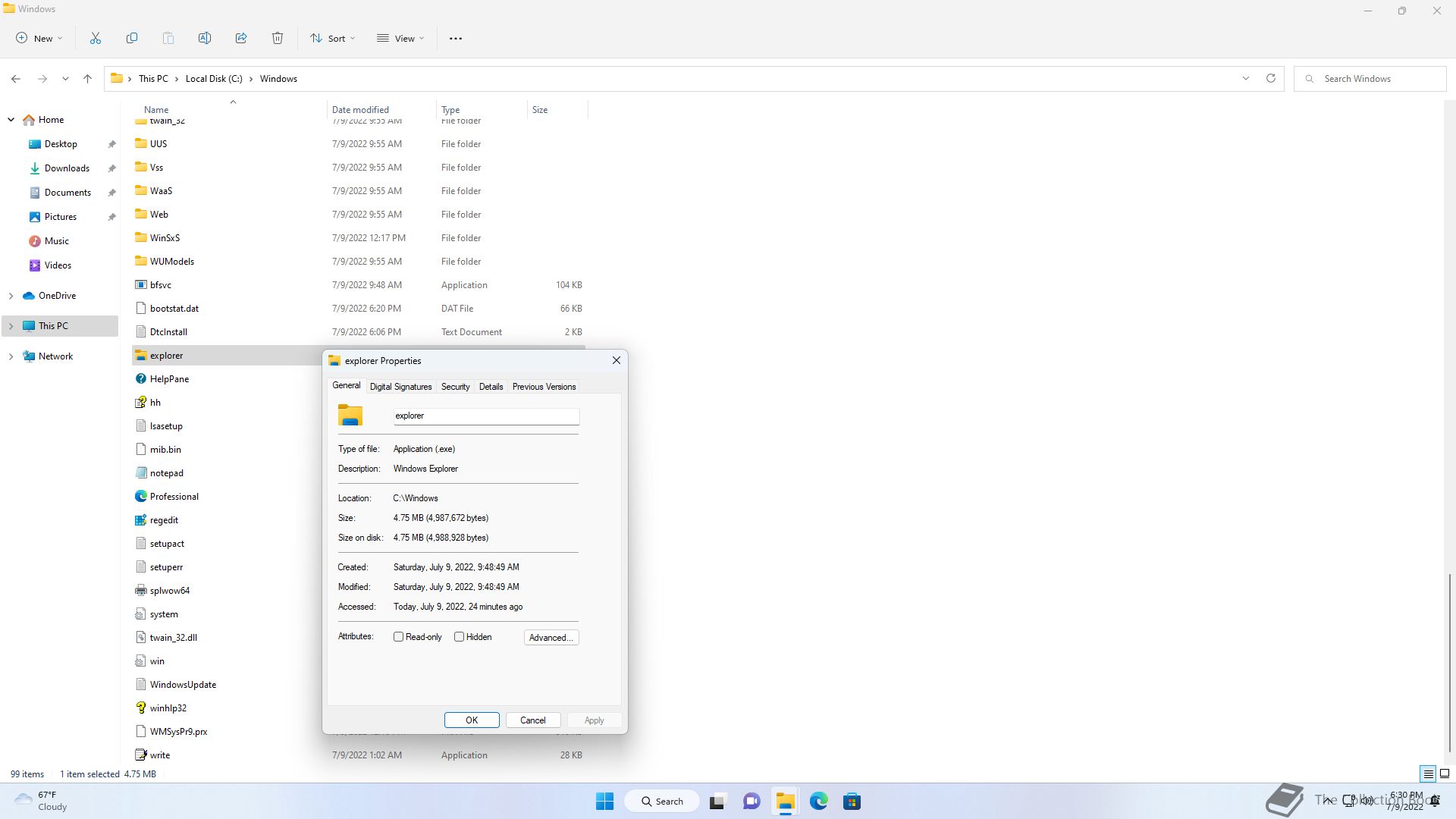Switch to the Digital Signatures tab

tap(400, 387)
